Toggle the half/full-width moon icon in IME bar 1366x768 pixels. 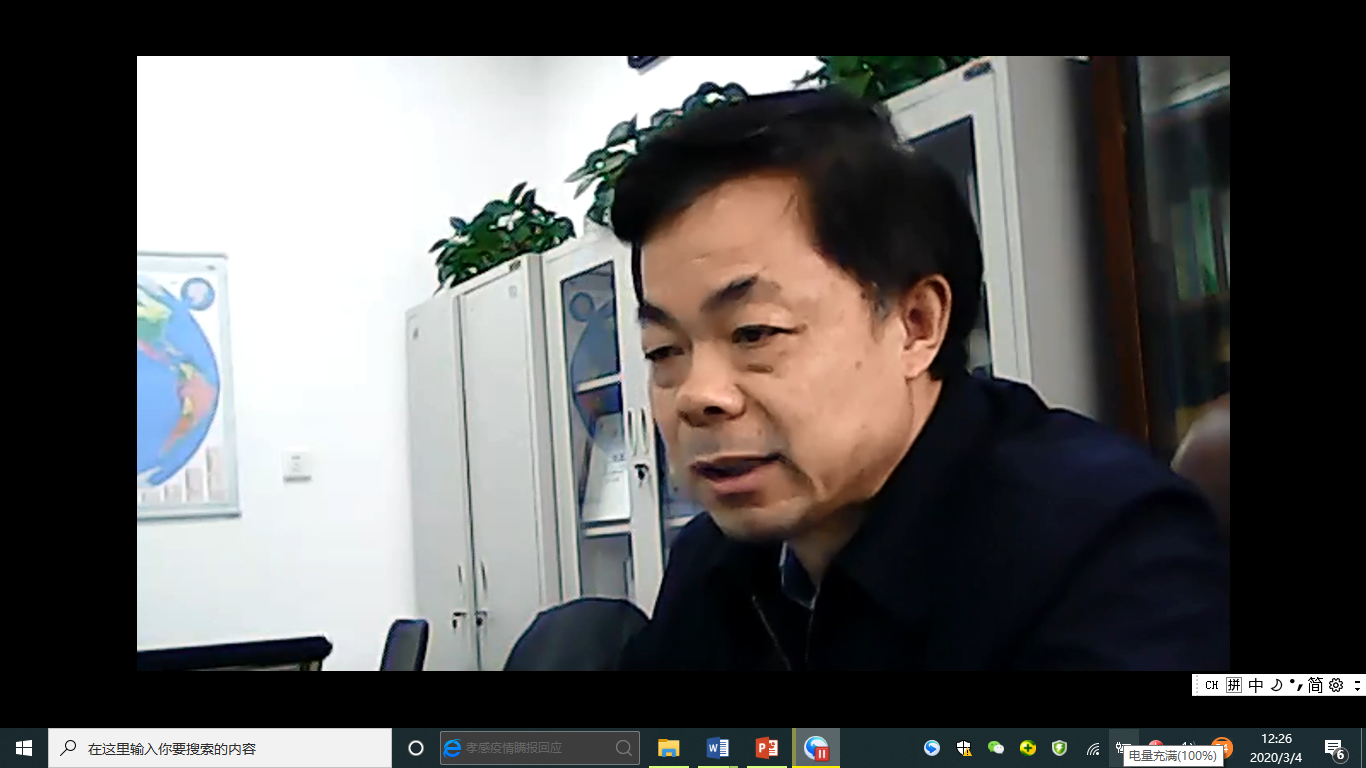coord(1276,685)
